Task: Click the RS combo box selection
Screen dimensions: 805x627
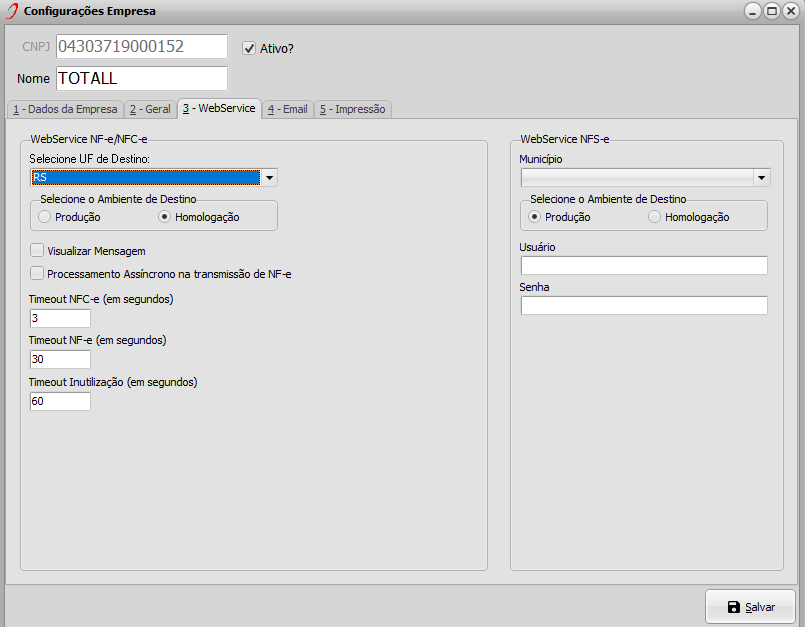Action: click(x=146, y=178)
